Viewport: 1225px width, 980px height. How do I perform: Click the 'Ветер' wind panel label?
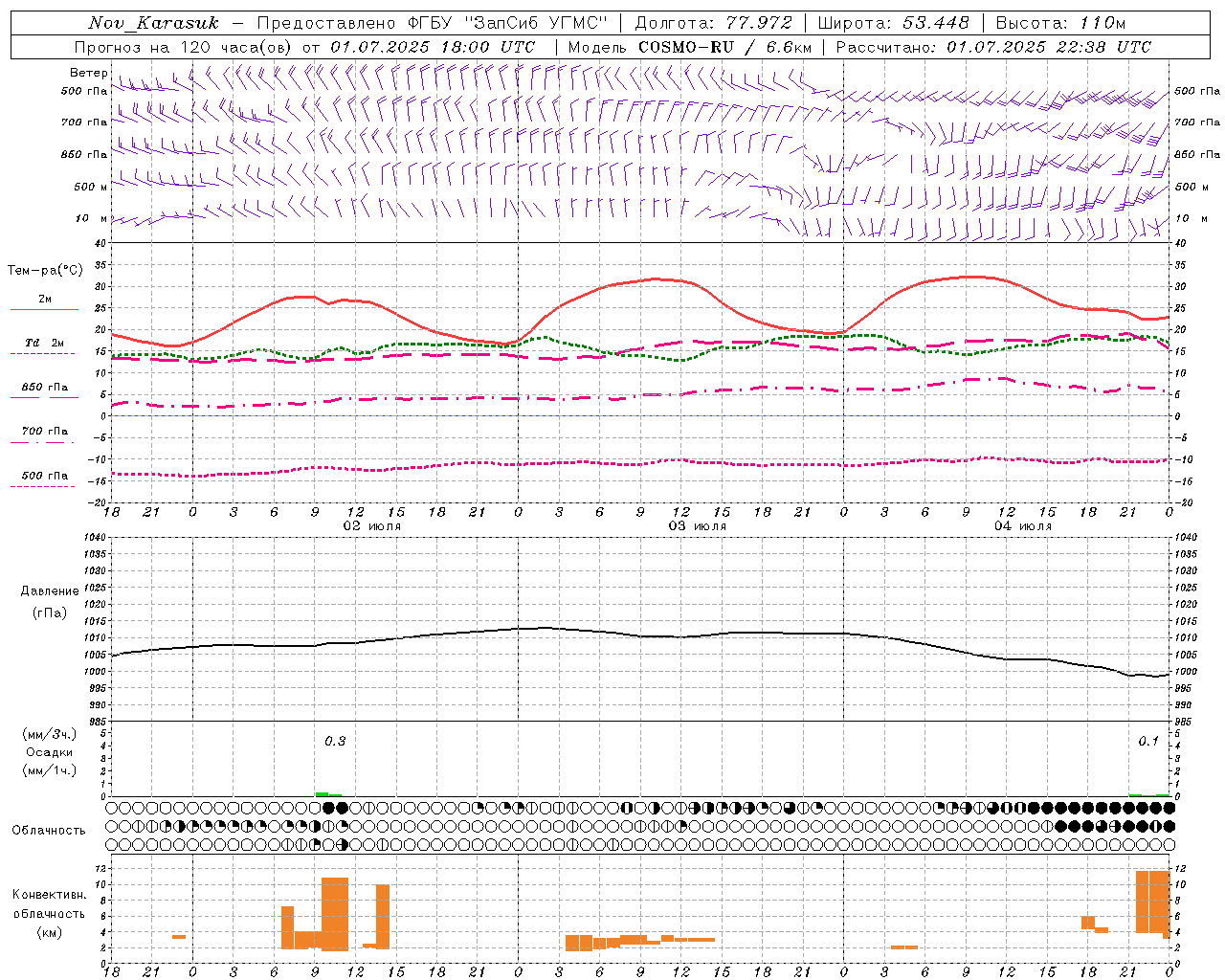tap(89, 73)
